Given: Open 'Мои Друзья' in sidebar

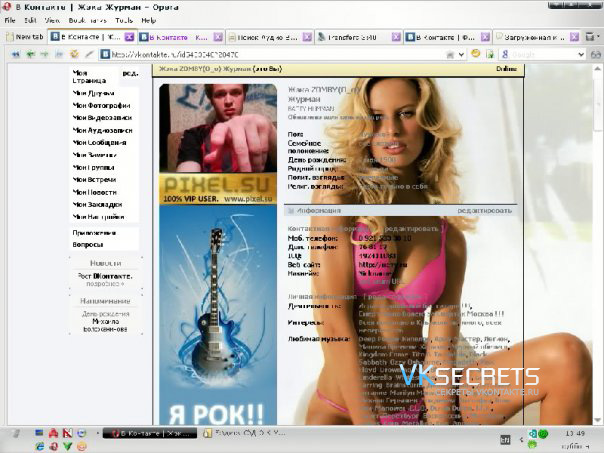Looking at the screenshot, I should (94, 93).
